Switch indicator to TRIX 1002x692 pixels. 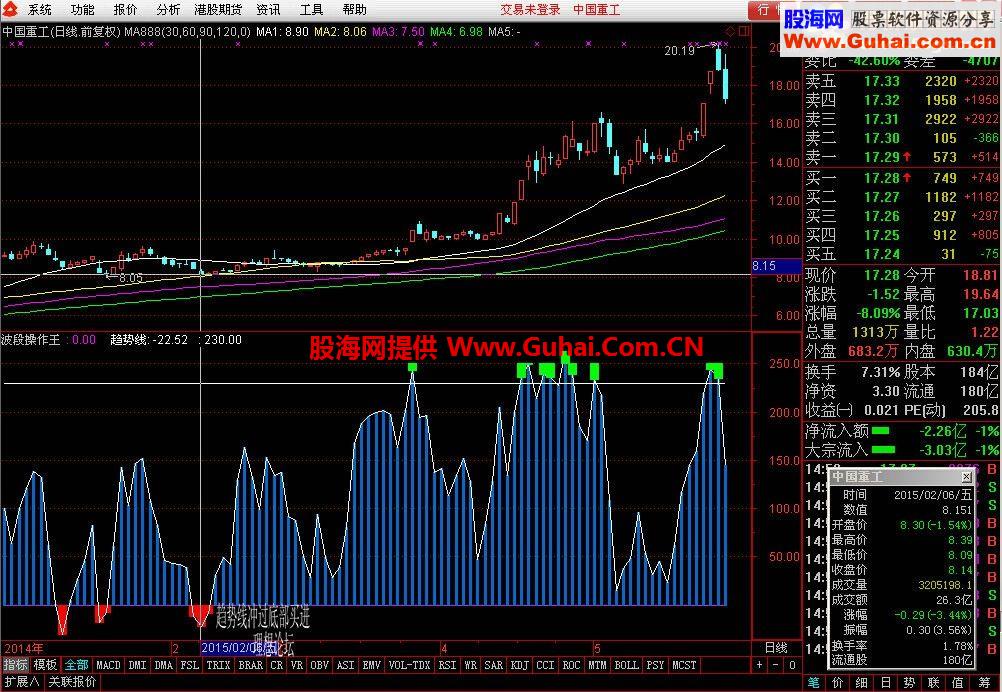(219, 665)
